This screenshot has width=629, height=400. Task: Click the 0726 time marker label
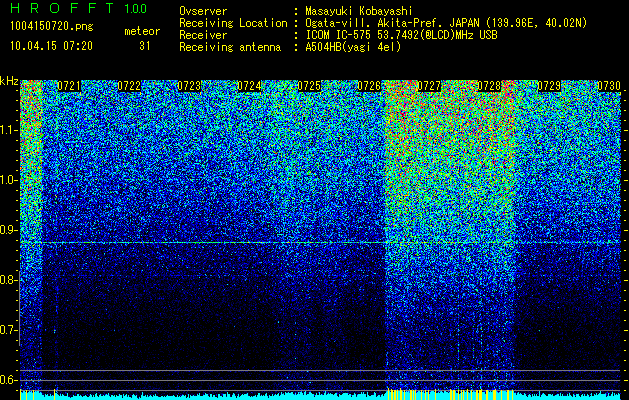tap(369, 86)
